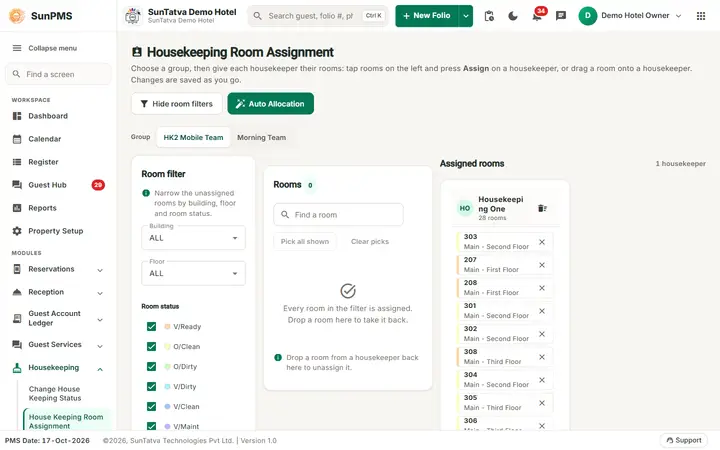The image size is (720, 450).
Task: Remove room 302 from assigned rooms
Action: point(542,334)
